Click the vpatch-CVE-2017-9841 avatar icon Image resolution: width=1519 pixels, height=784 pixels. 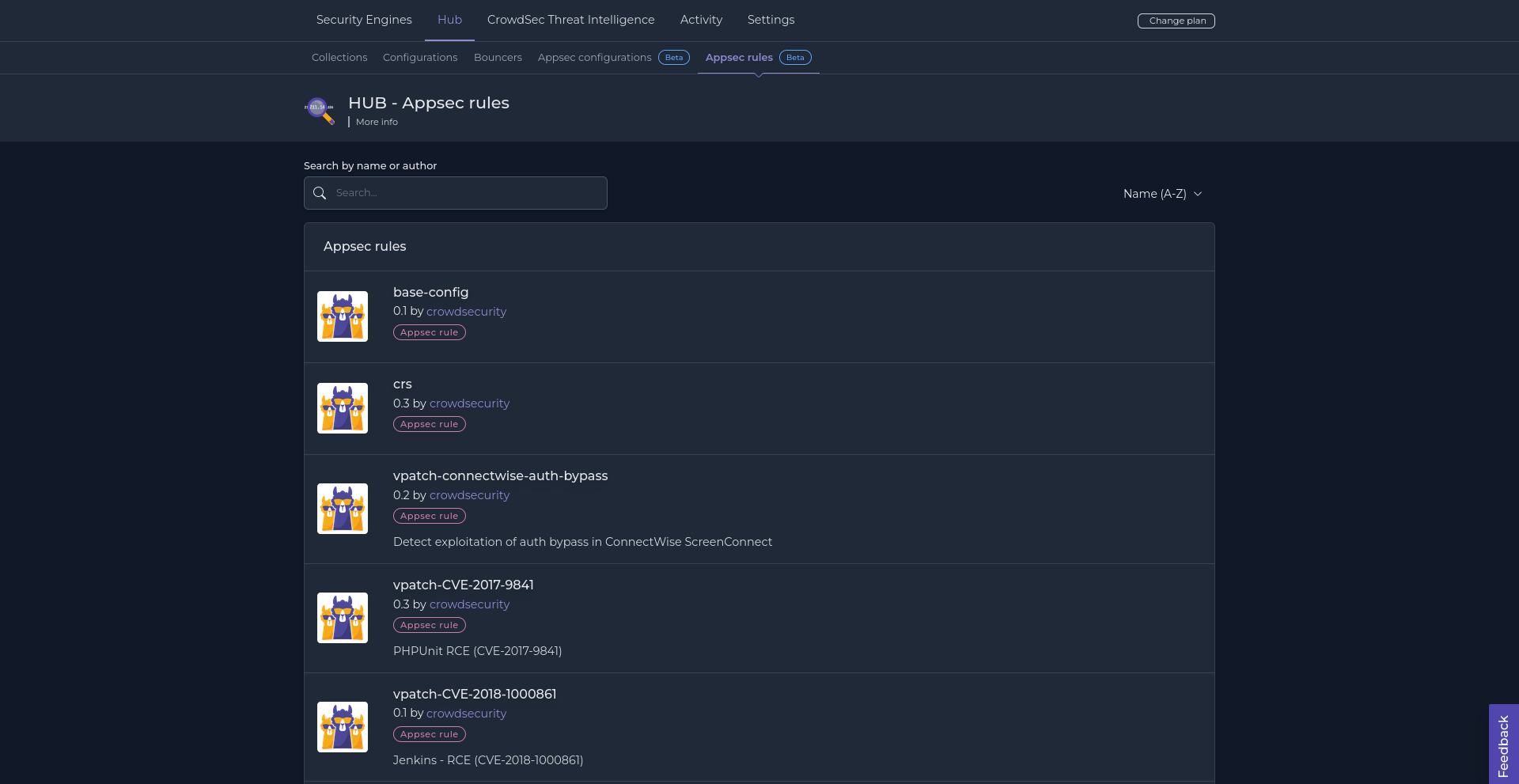click(343, 618)
